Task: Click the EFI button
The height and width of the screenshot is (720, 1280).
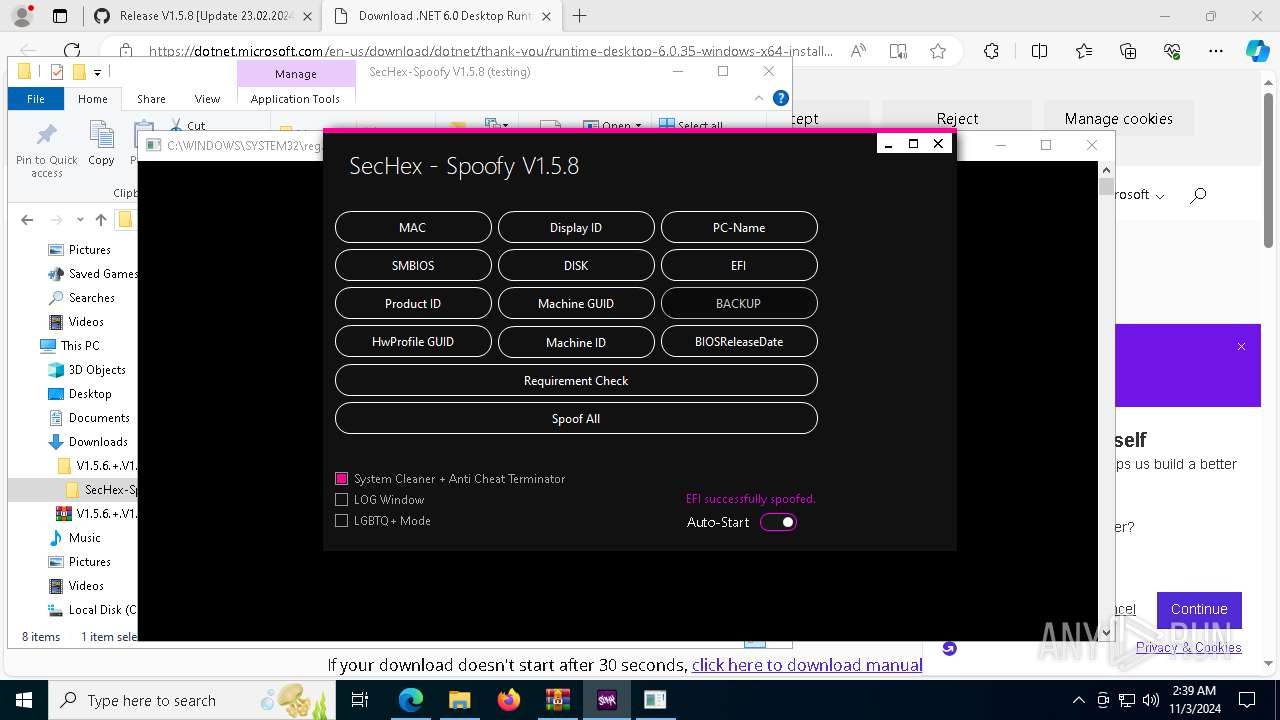Action: click(739, 265)
